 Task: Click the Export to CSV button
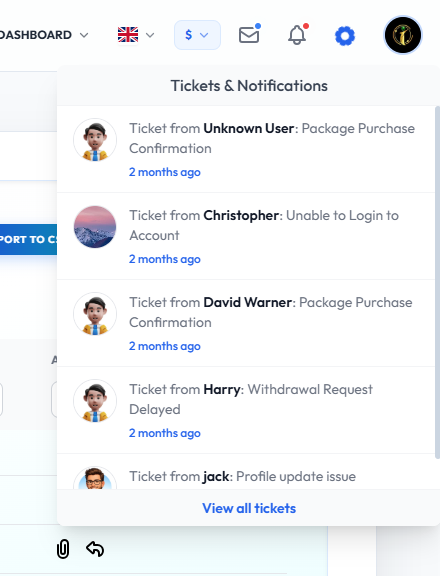(x=28, y=239)
